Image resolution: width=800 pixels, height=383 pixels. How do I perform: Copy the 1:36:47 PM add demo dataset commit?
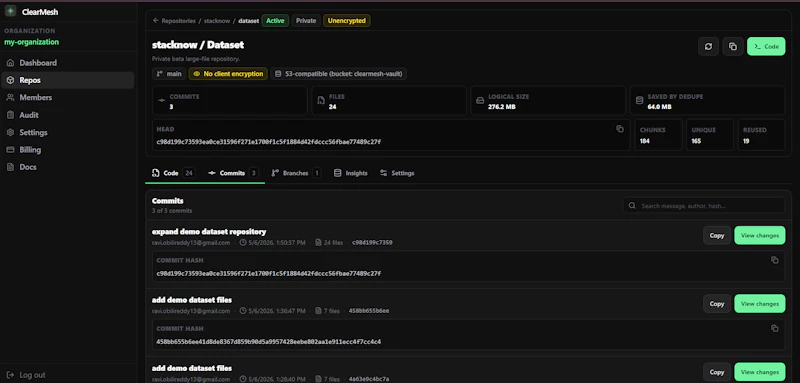(x=717, y=304)
